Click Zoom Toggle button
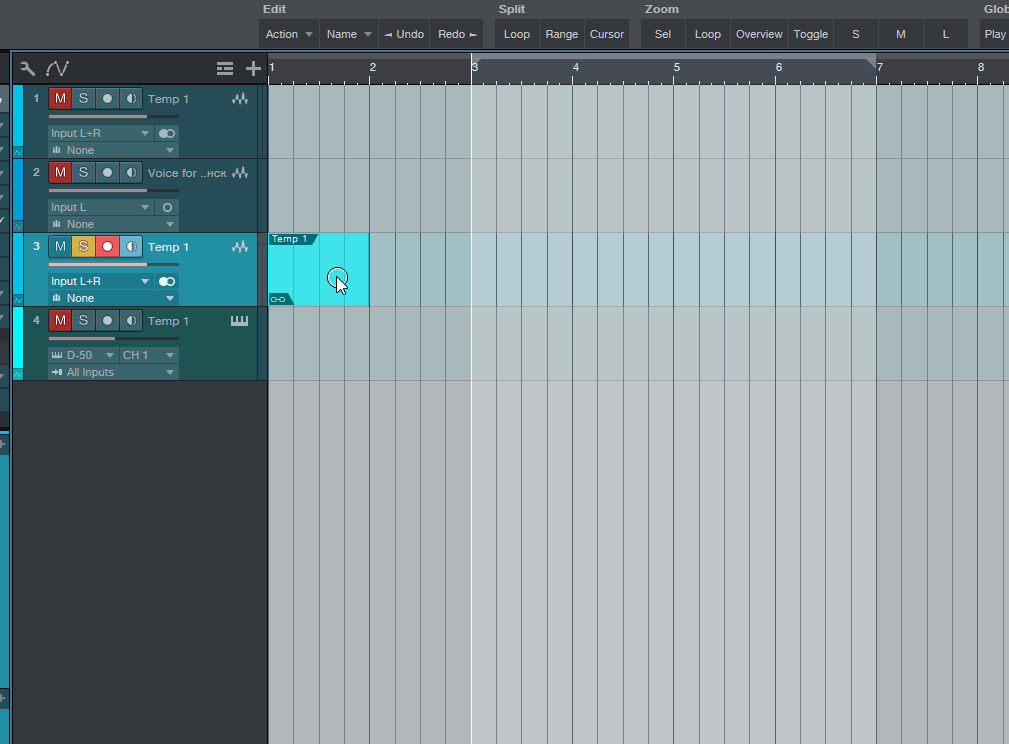This screenshot has width=1009, height=744. point(811,34)
